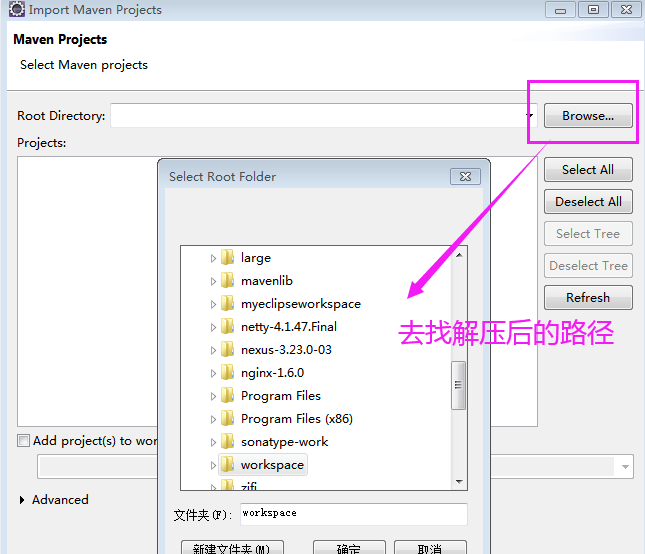The height and width of the screenshot is (554, 645).
Task: Click the netty-4.1.47.Final folder name
Action: pos(289,327)
